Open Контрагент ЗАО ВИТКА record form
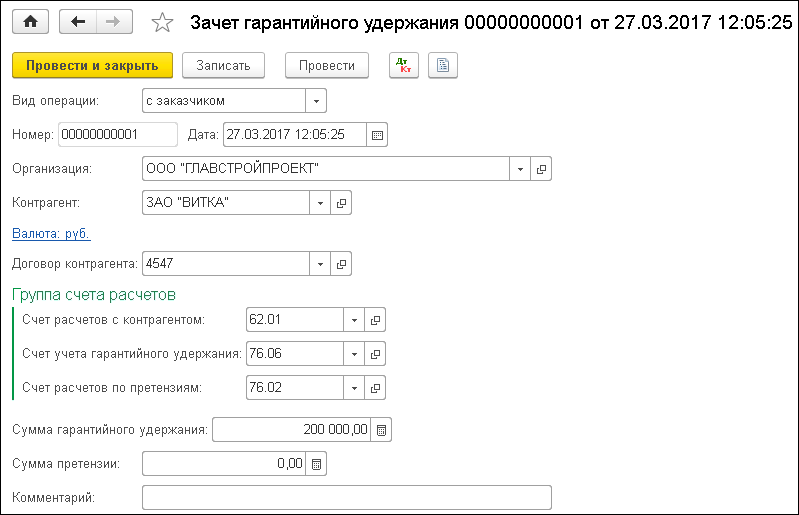 341,203
